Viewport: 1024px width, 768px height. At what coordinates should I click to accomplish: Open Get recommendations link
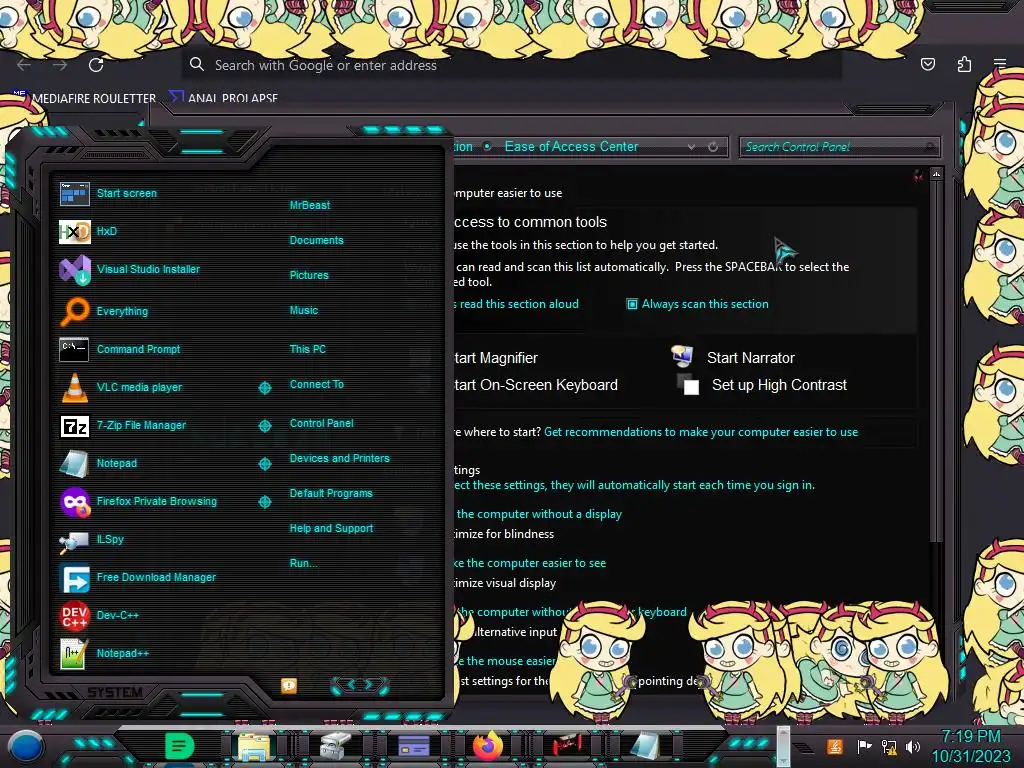pyautogui.click(x=701, y=432)
